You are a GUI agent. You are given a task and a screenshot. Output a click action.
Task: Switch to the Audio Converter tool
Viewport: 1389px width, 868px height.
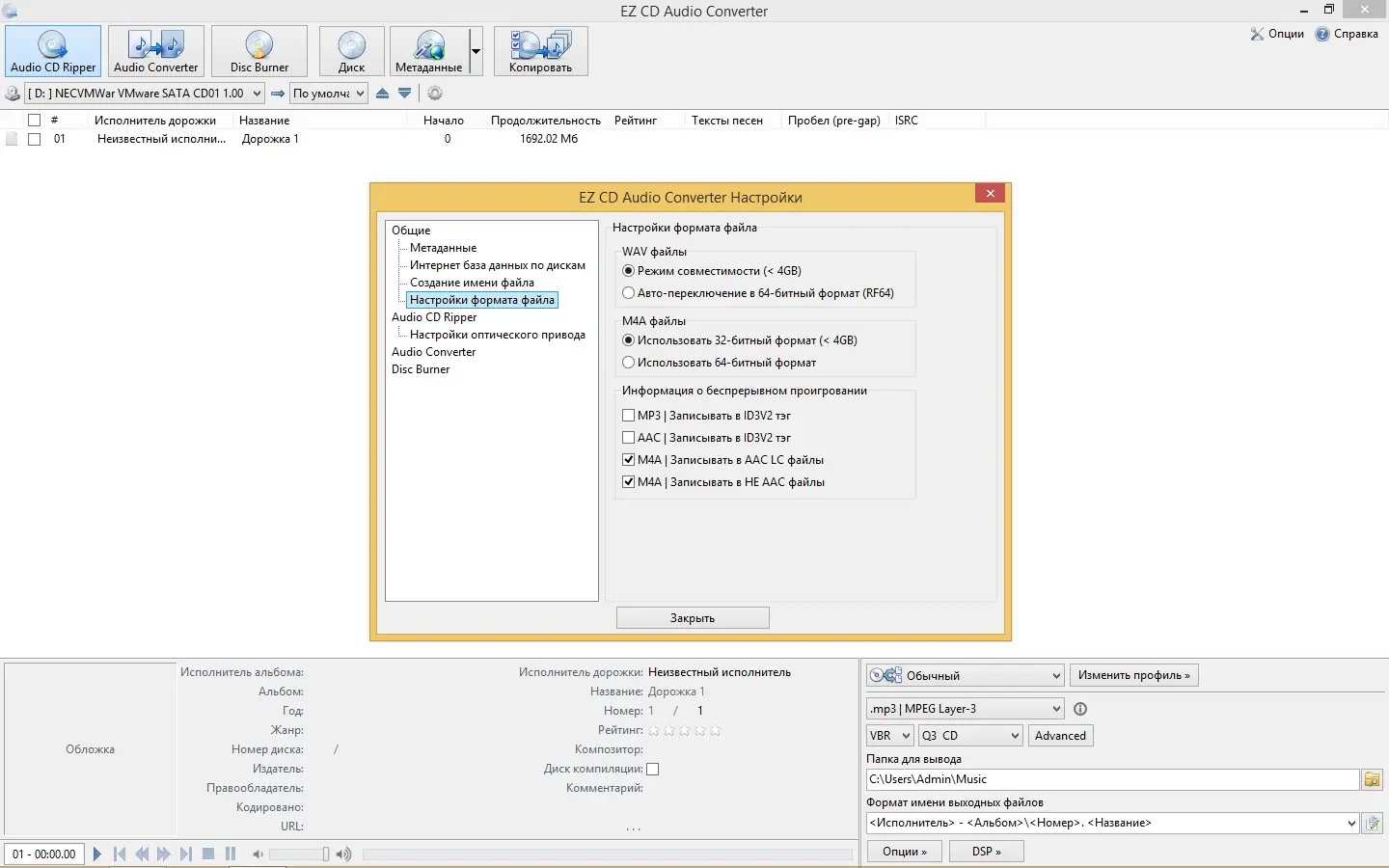pos(155,51)
